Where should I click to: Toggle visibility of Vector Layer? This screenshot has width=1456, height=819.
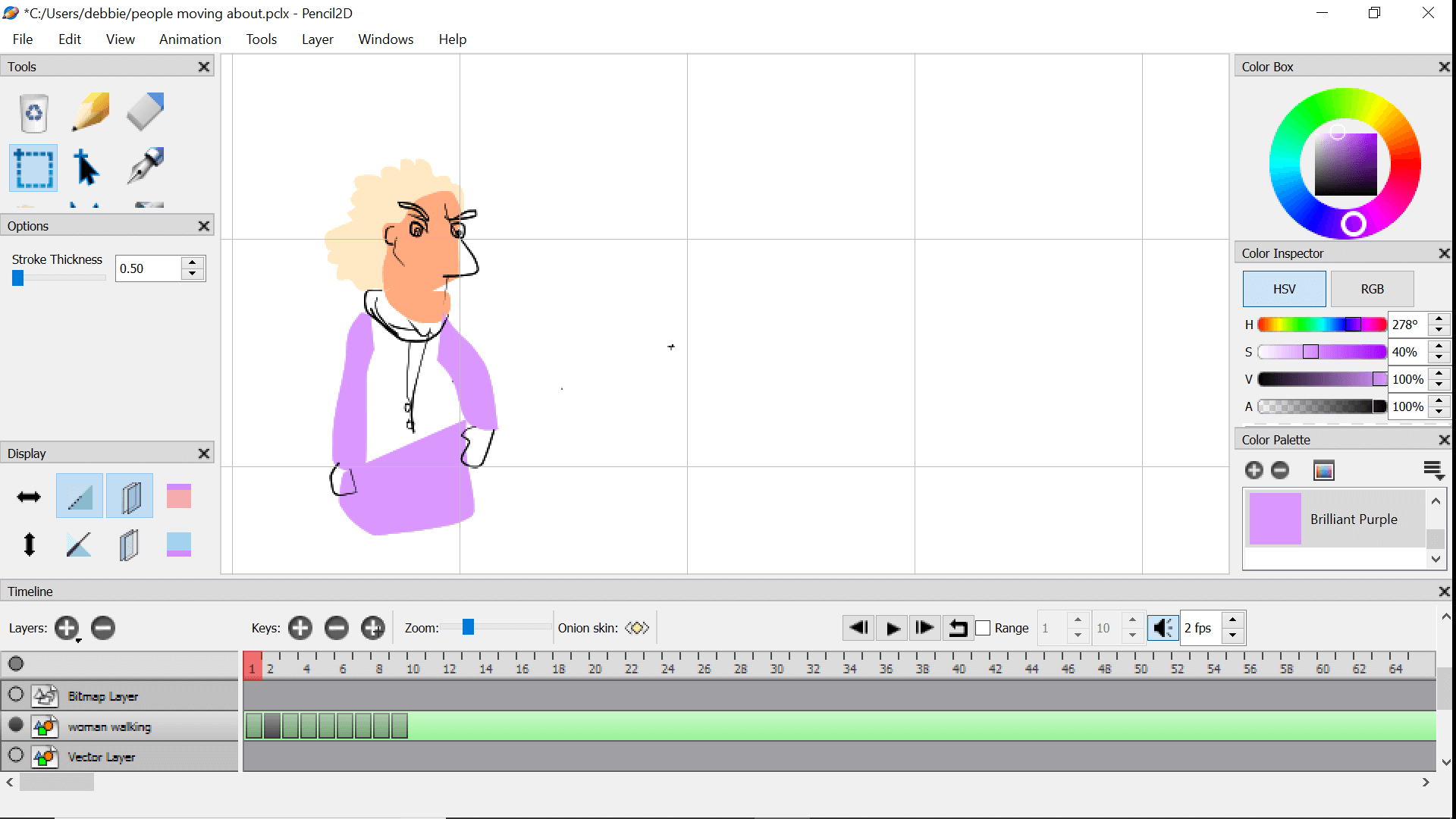click(16, 756)
